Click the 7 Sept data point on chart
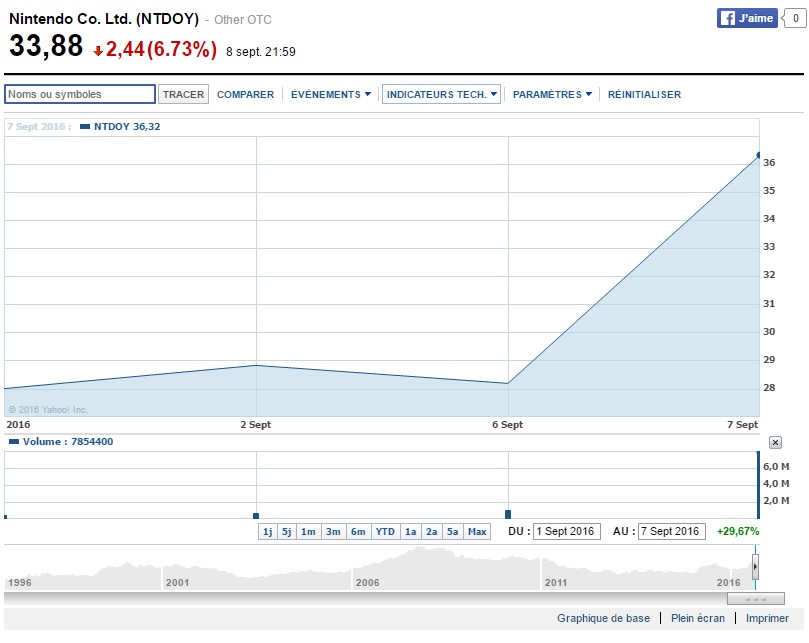Viewport: 809px width, 643px height. pos(759,155)
